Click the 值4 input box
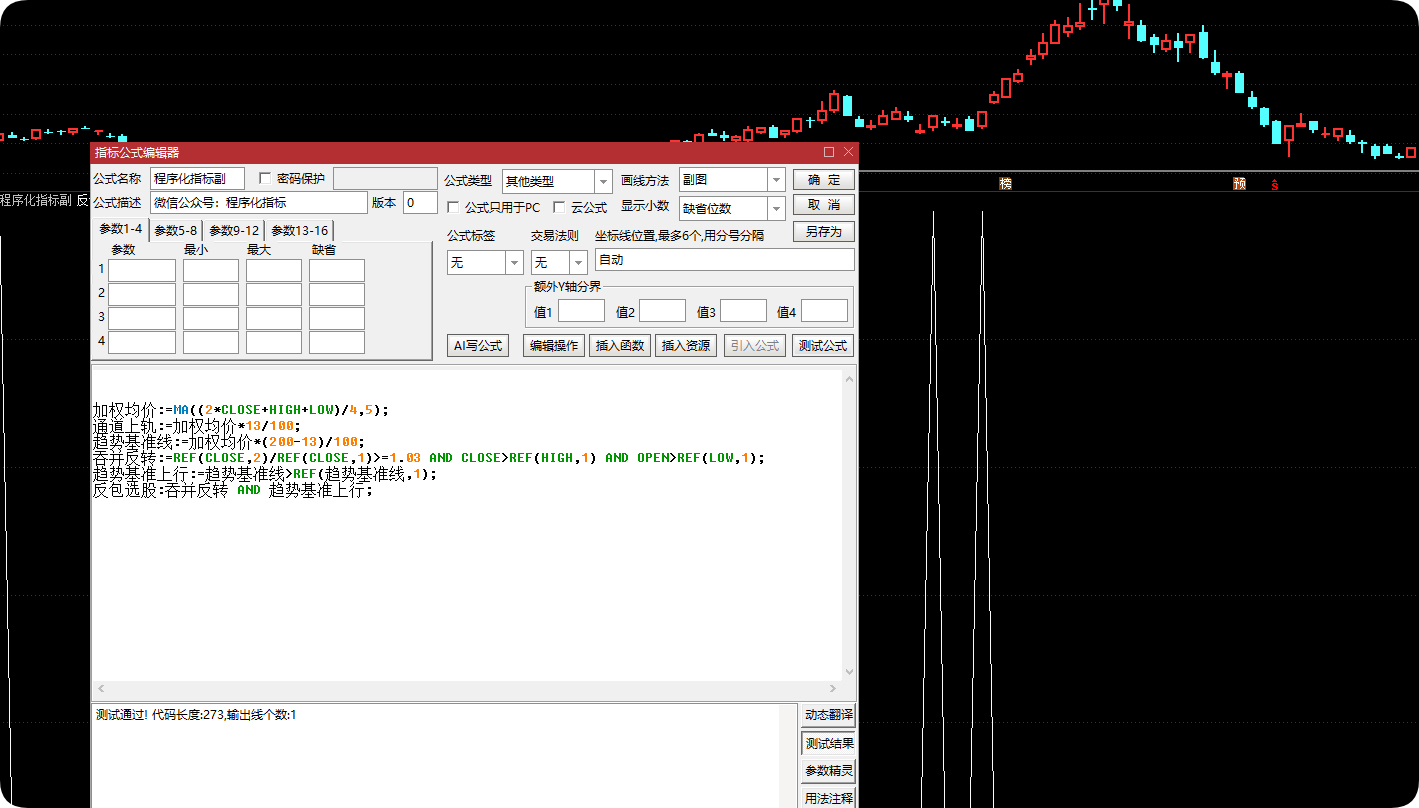This screenshot has width=1419, height=808. [824, 311]
